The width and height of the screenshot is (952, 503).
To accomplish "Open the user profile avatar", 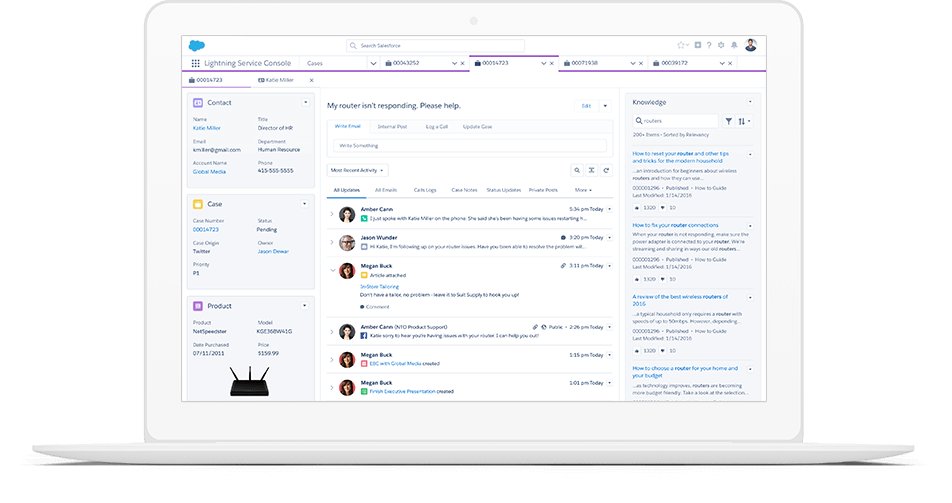I will [751, 45].
